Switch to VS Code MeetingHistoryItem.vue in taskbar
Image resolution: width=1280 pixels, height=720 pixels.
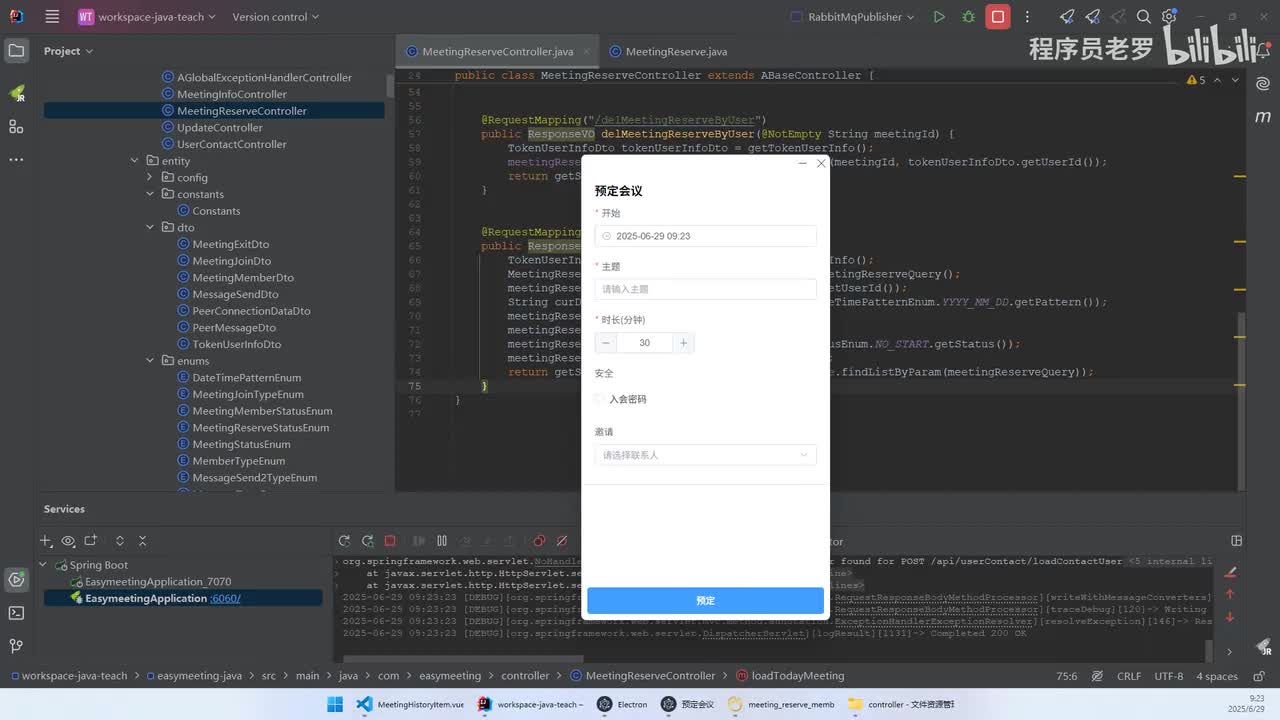(x=411, y=704)
